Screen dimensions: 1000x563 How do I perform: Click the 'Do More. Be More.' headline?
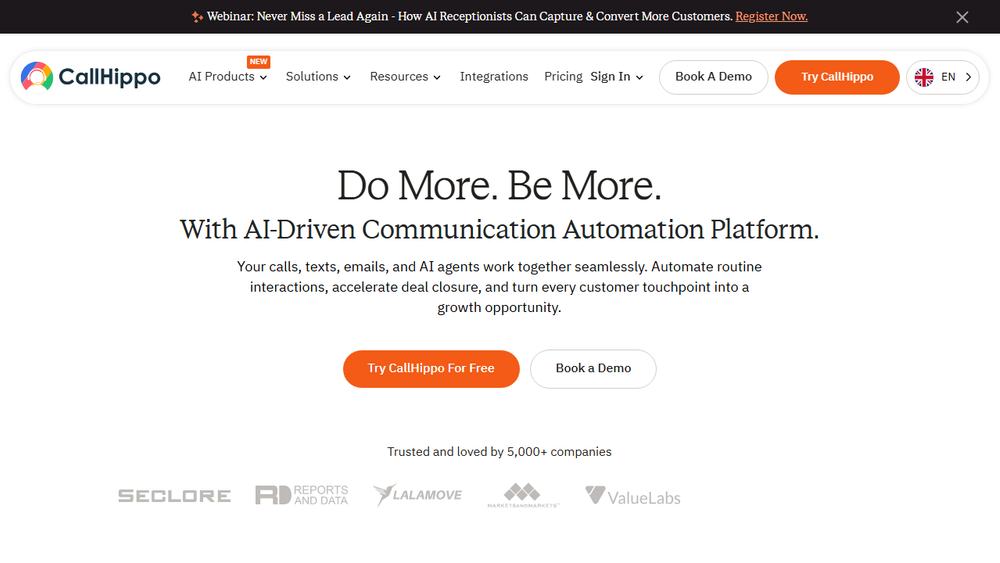click(499, 186)
